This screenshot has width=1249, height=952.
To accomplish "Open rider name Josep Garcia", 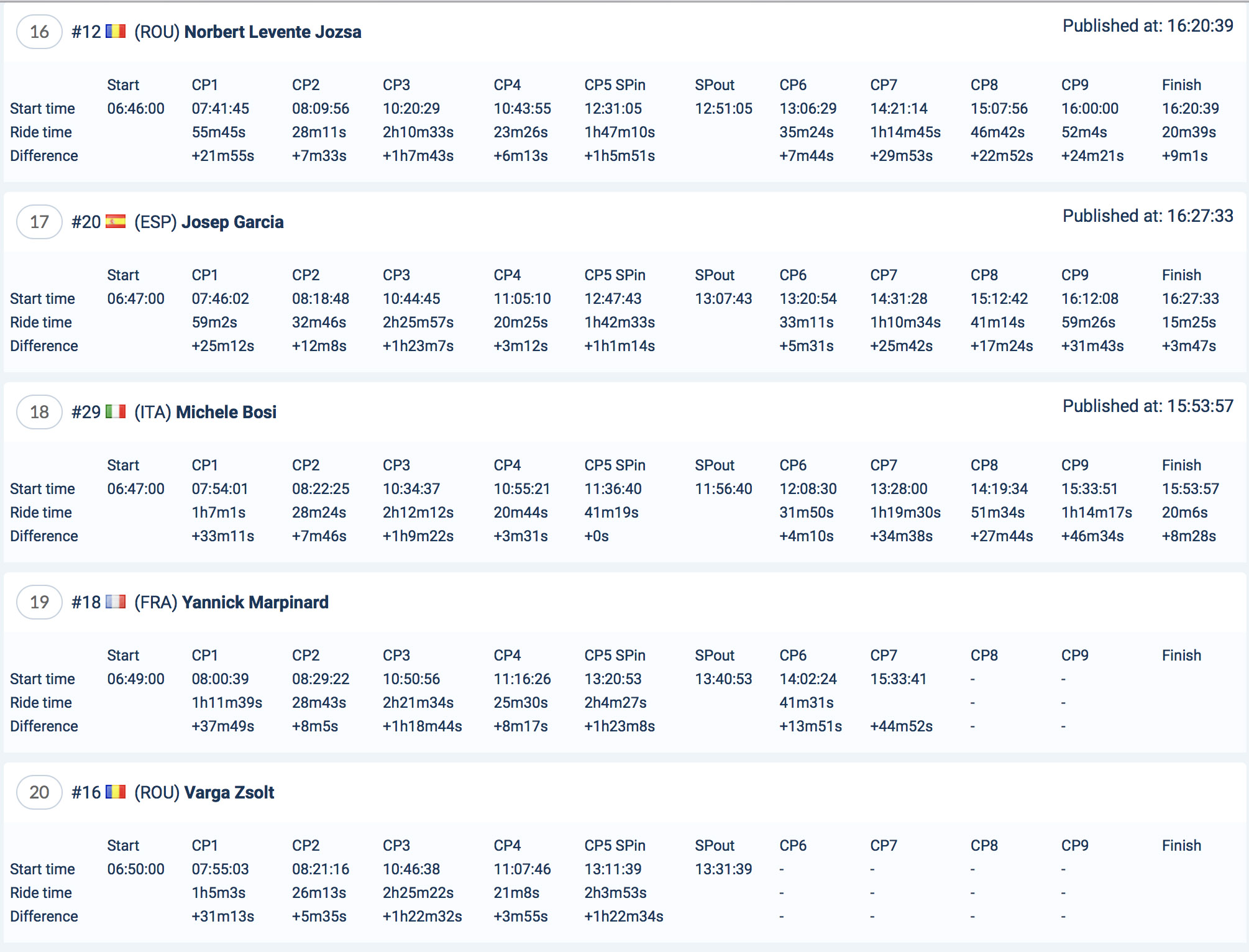I will 232,222.
